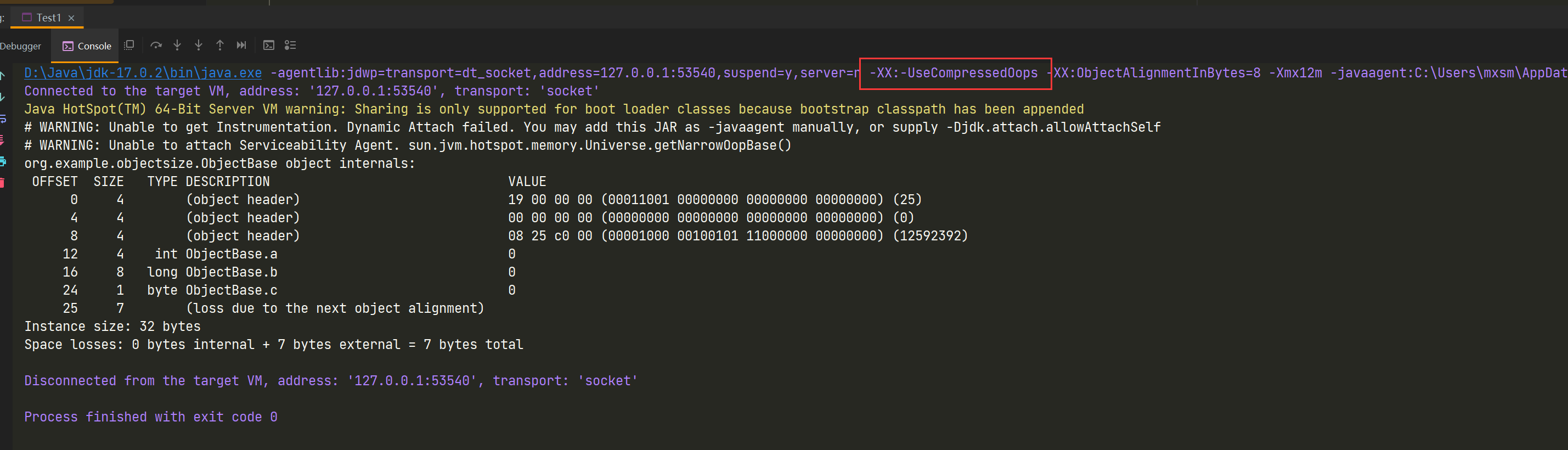
Task: Open the D:\Java\jdk-17.0.2\bin\java.exe link
Action: [x=143, y=73]
